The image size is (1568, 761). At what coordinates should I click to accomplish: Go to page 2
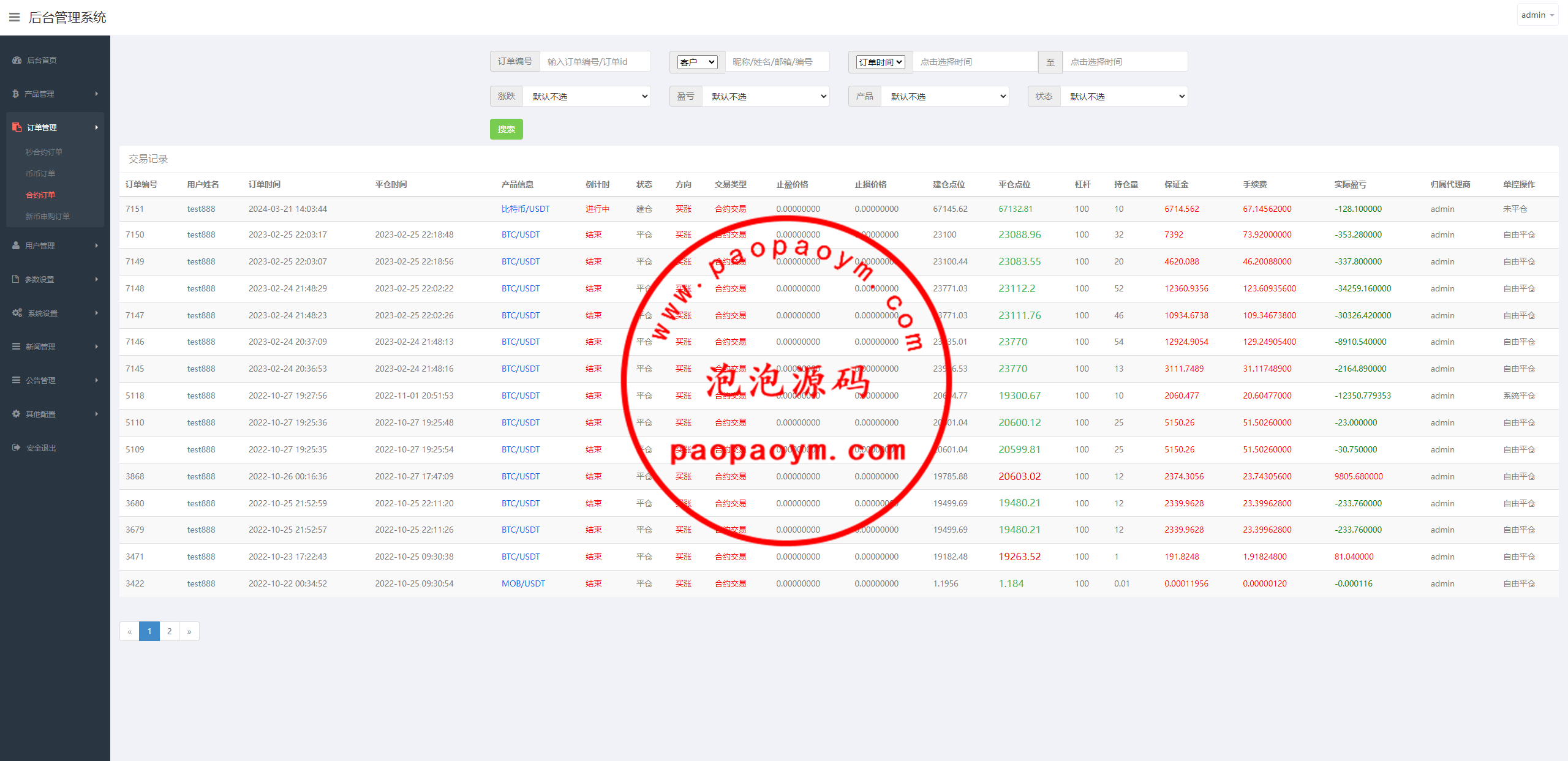point(169,631)
